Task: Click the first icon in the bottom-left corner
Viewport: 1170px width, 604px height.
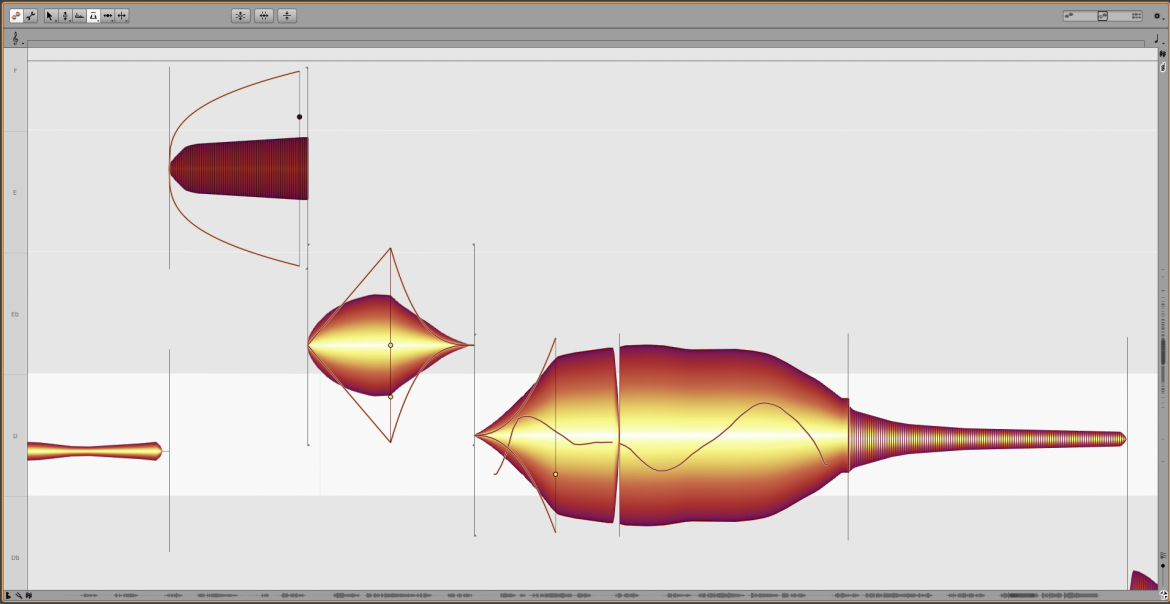Action: 8,596
